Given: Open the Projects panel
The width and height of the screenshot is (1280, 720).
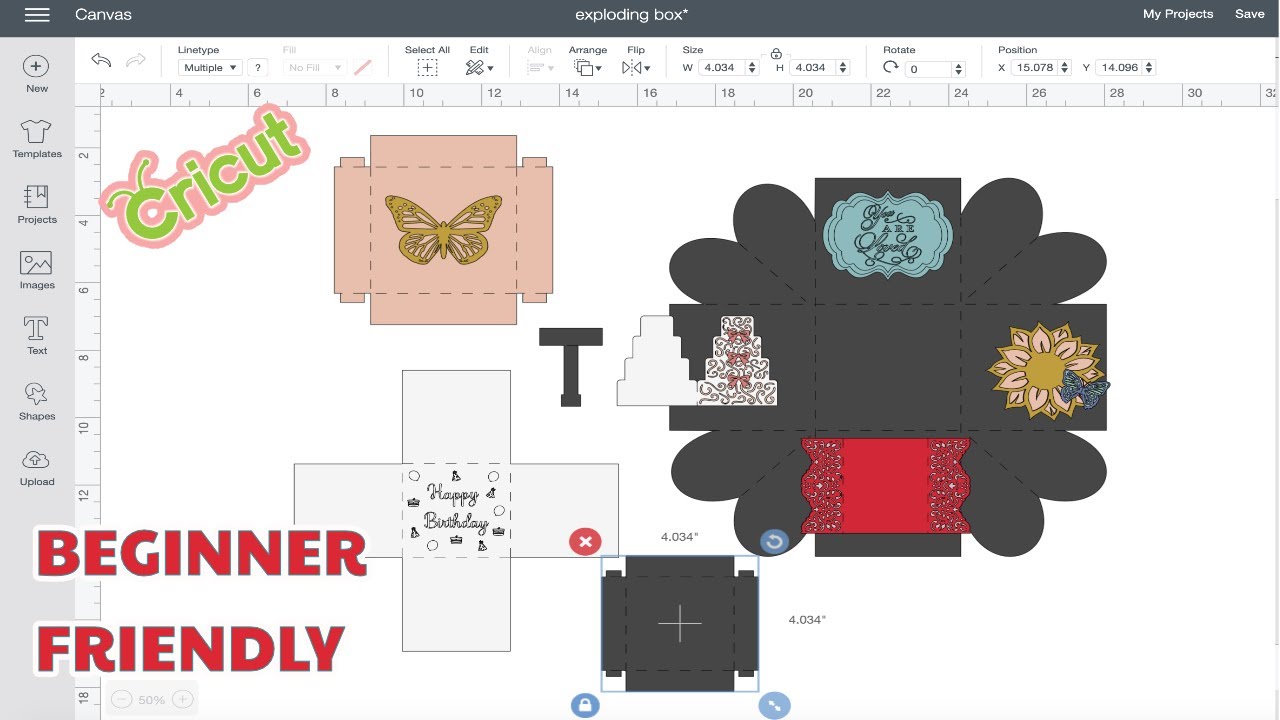Looking at the screenshot, I should pyautogui.click(x=36, y=204).
